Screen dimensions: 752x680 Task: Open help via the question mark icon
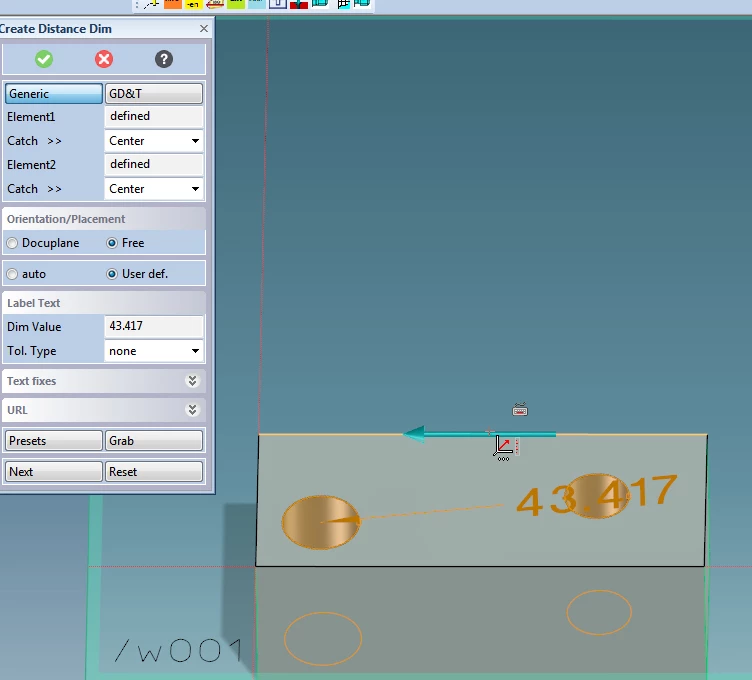[164, 59]
